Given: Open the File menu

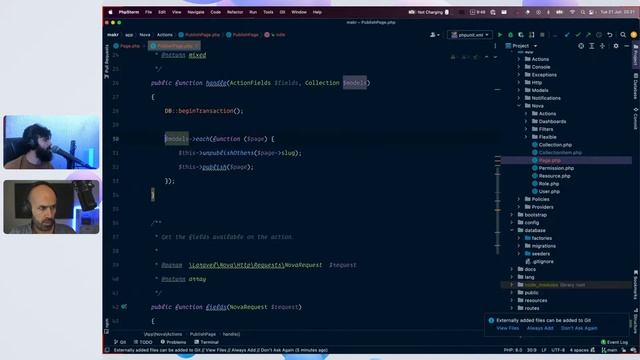Looking at the screenshot, I should pyautogui.click(x=149, y=12).
